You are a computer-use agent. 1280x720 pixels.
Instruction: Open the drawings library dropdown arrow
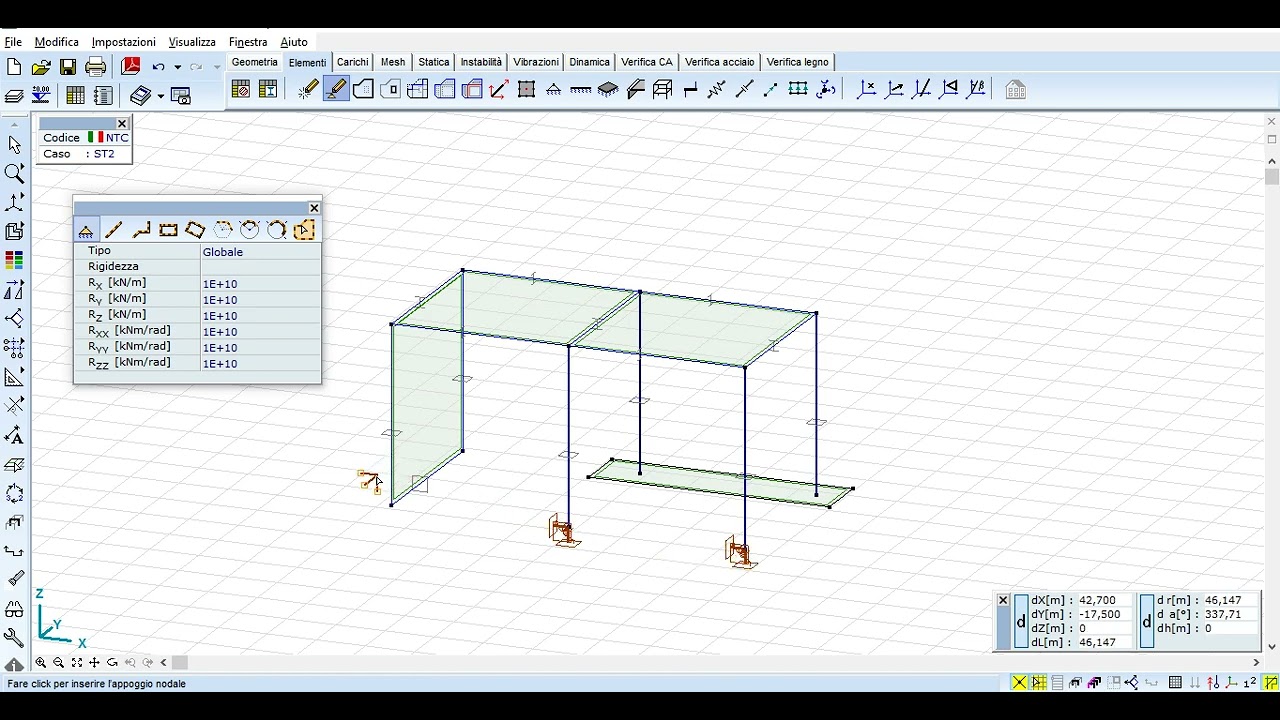pyautogui.click(x=161, y=96)
